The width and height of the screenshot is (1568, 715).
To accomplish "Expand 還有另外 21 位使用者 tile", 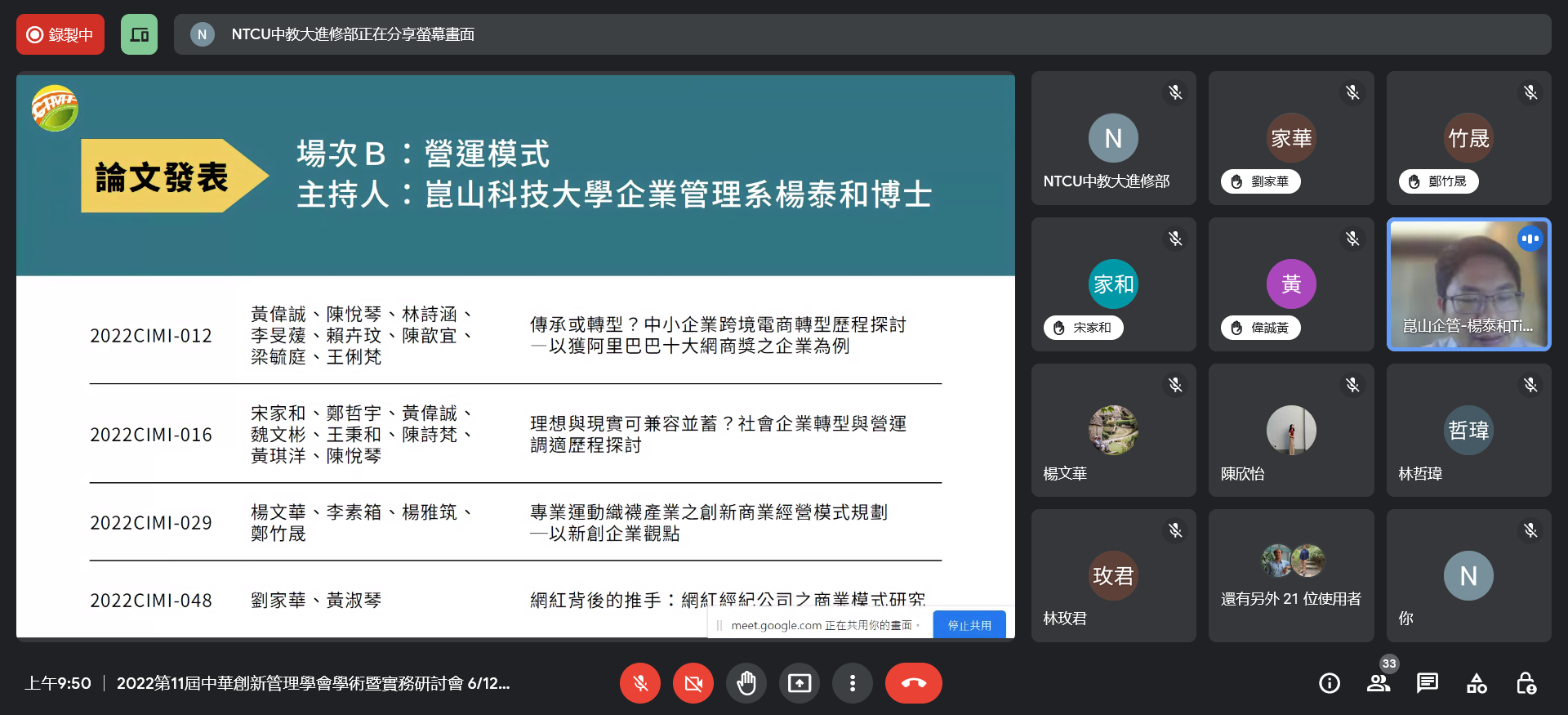I will (1291, 575).
